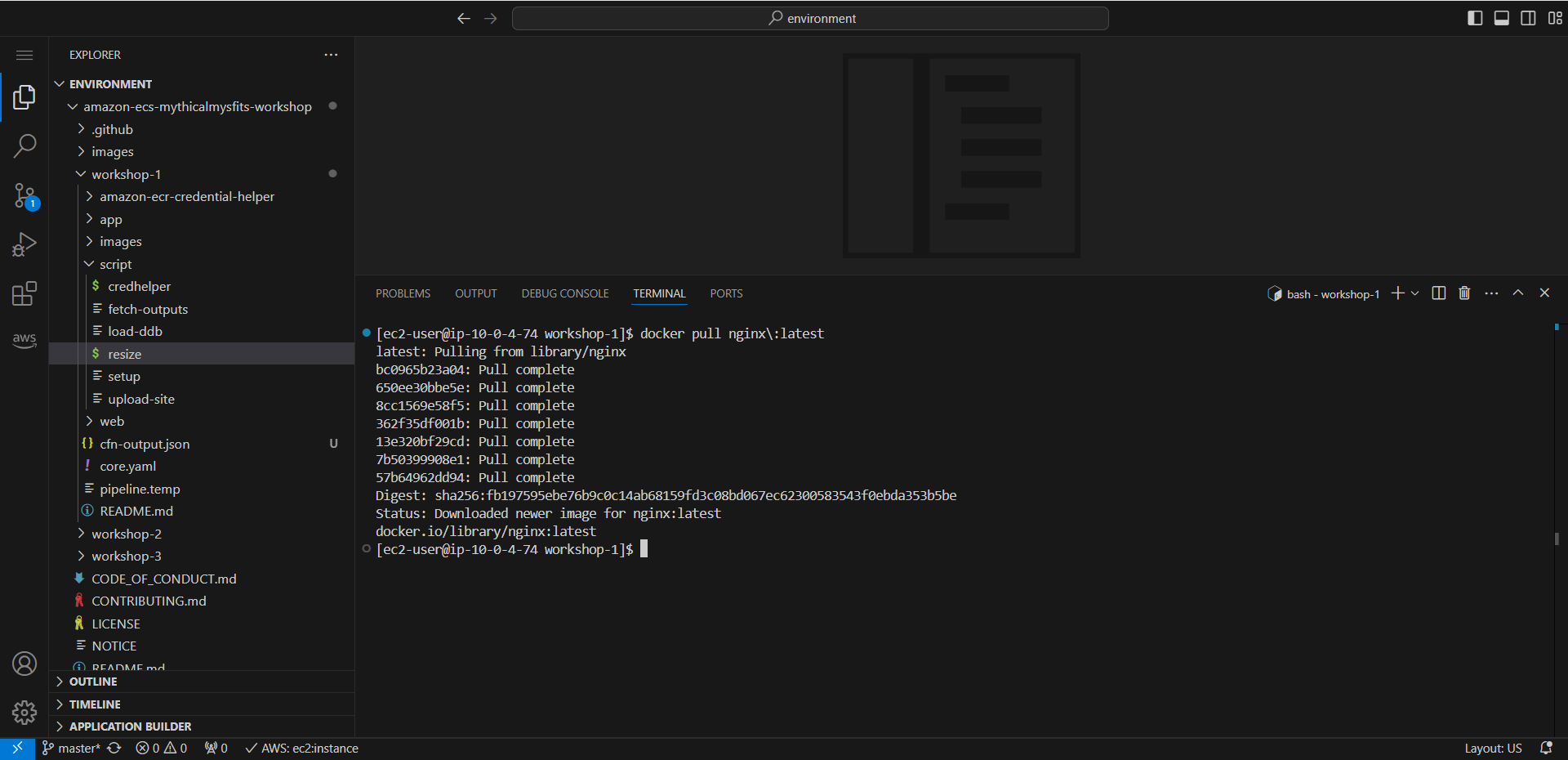Viewport: 1568px width, 760px height.
Task: Open the Search view icon
Action: 24,146
